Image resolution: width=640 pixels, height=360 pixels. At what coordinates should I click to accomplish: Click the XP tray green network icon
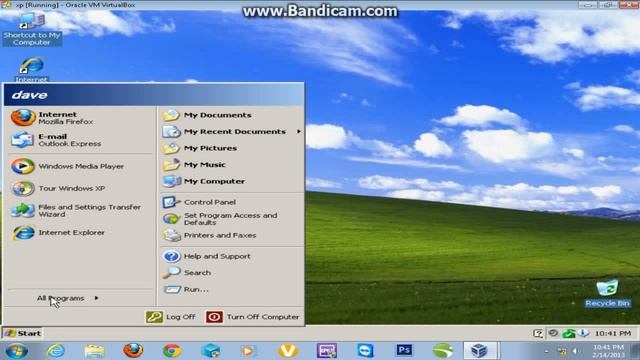569,333
